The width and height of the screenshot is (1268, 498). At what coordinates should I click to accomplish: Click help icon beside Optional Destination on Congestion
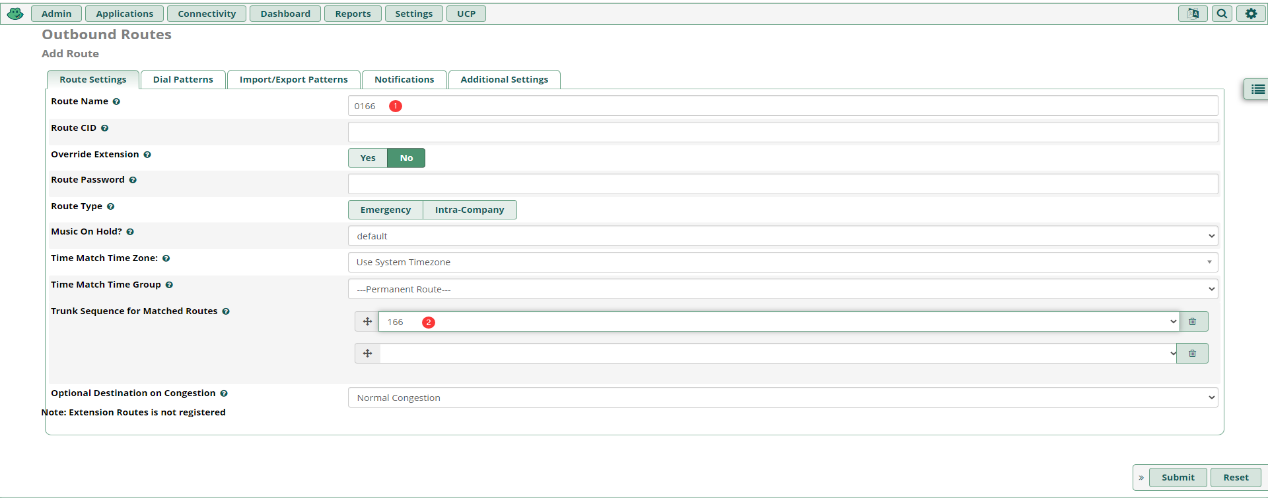point(223,393)
